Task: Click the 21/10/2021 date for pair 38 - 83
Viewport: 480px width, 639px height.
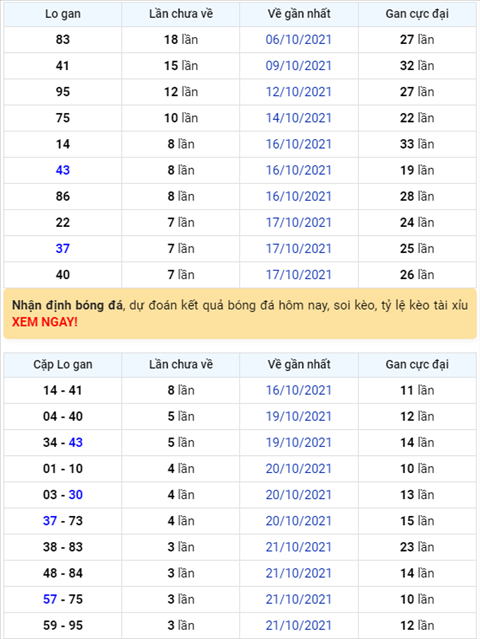Action: click(299, 546)
